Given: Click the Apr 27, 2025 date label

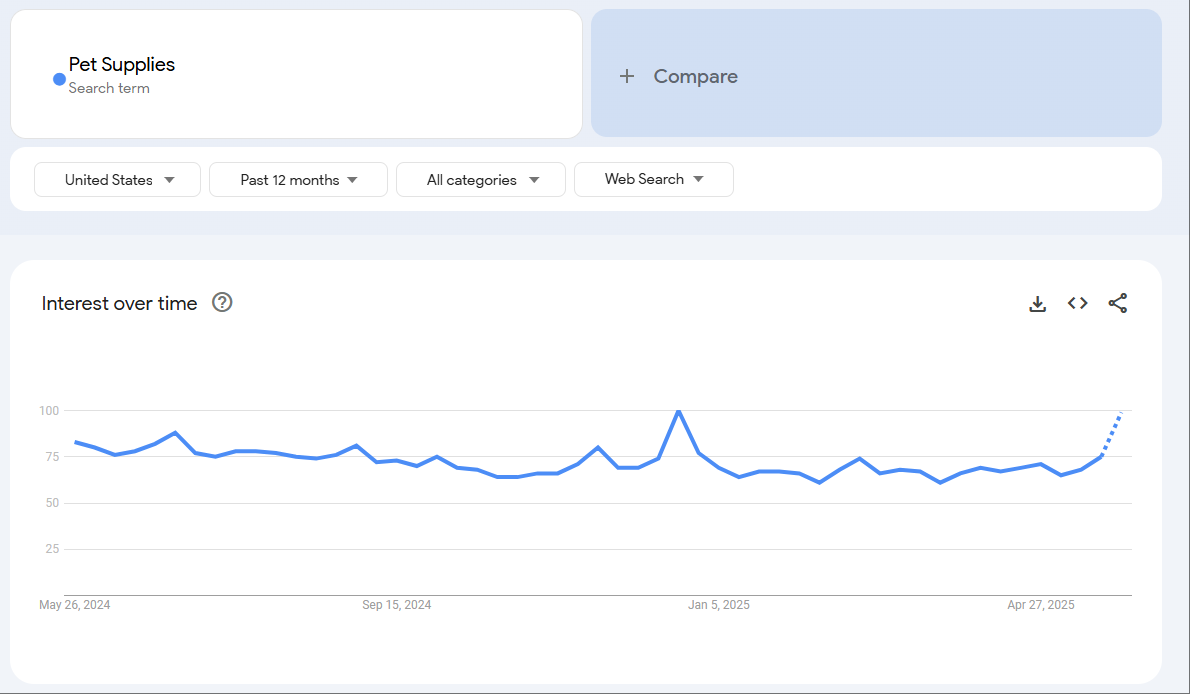Looking at the screenshot, I should pyautogui.click(x=1041, y=604).
